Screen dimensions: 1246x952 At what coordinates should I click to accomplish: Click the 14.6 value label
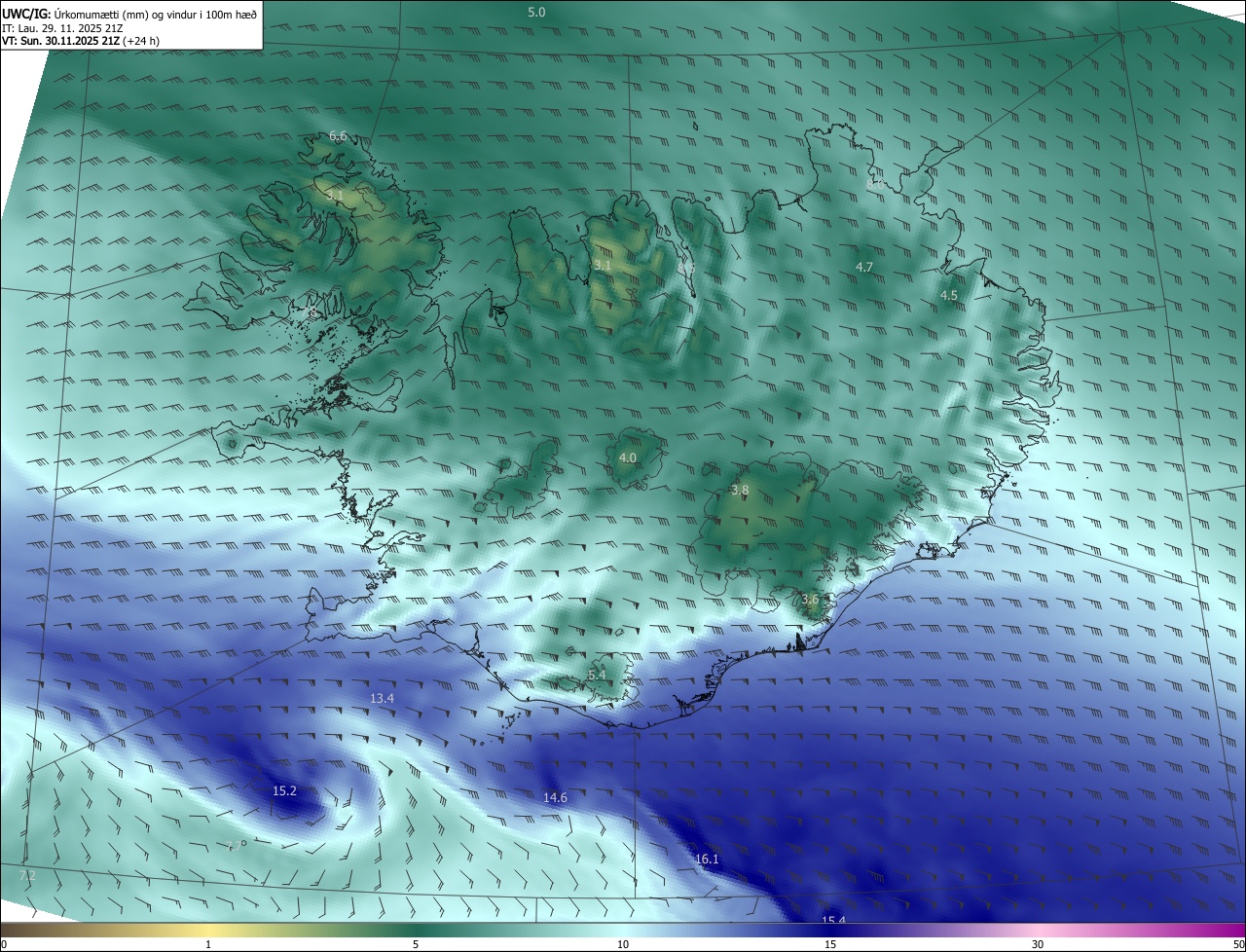coord(555,798)
